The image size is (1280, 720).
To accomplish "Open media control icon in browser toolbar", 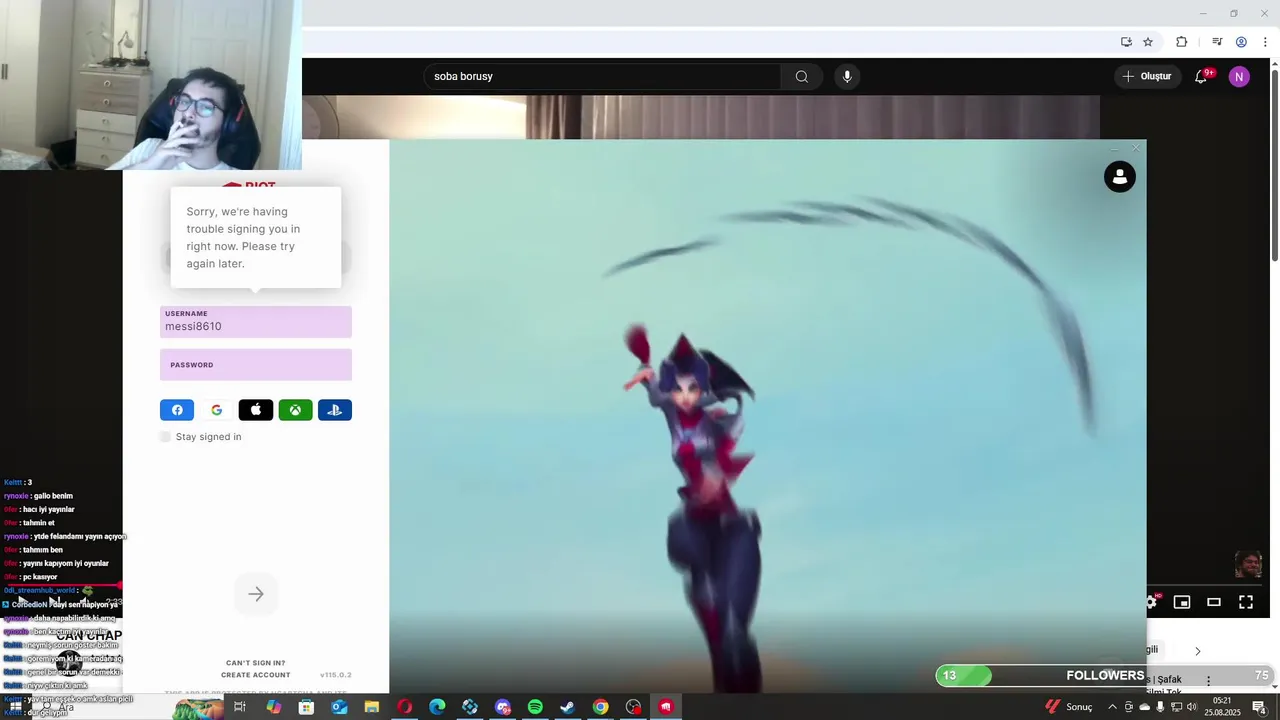I will [1217, 42].
